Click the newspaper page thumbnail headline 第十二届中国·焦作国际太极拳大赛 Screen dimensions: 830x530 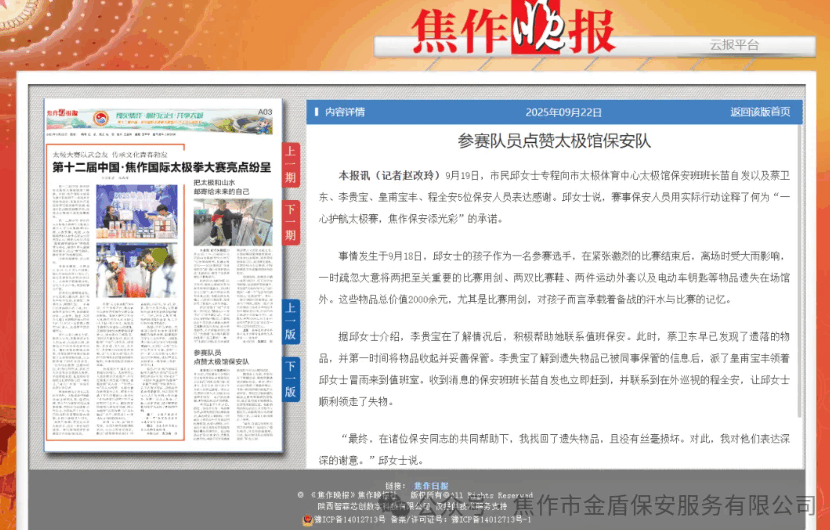(x=162, y=167)
